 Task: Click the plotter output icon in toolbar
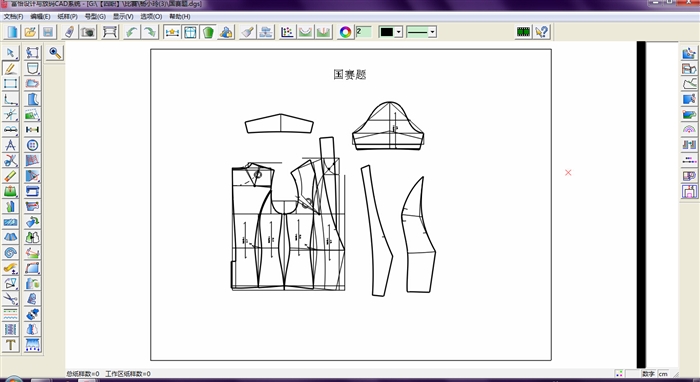pyautogui.click(x=110, y=32)
